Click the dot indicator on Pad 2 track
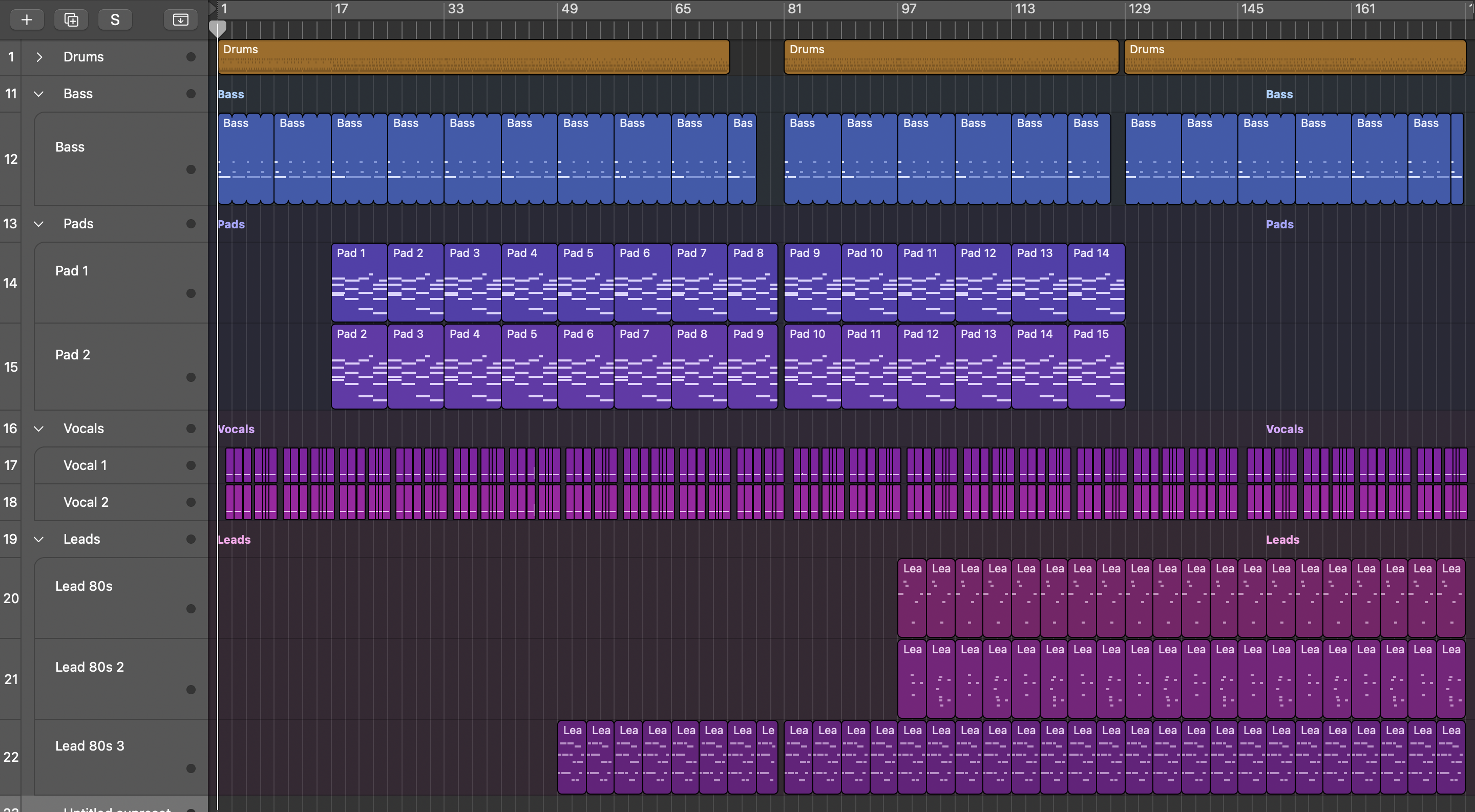This screenshot has width=1475, height=812. [191, 377]
